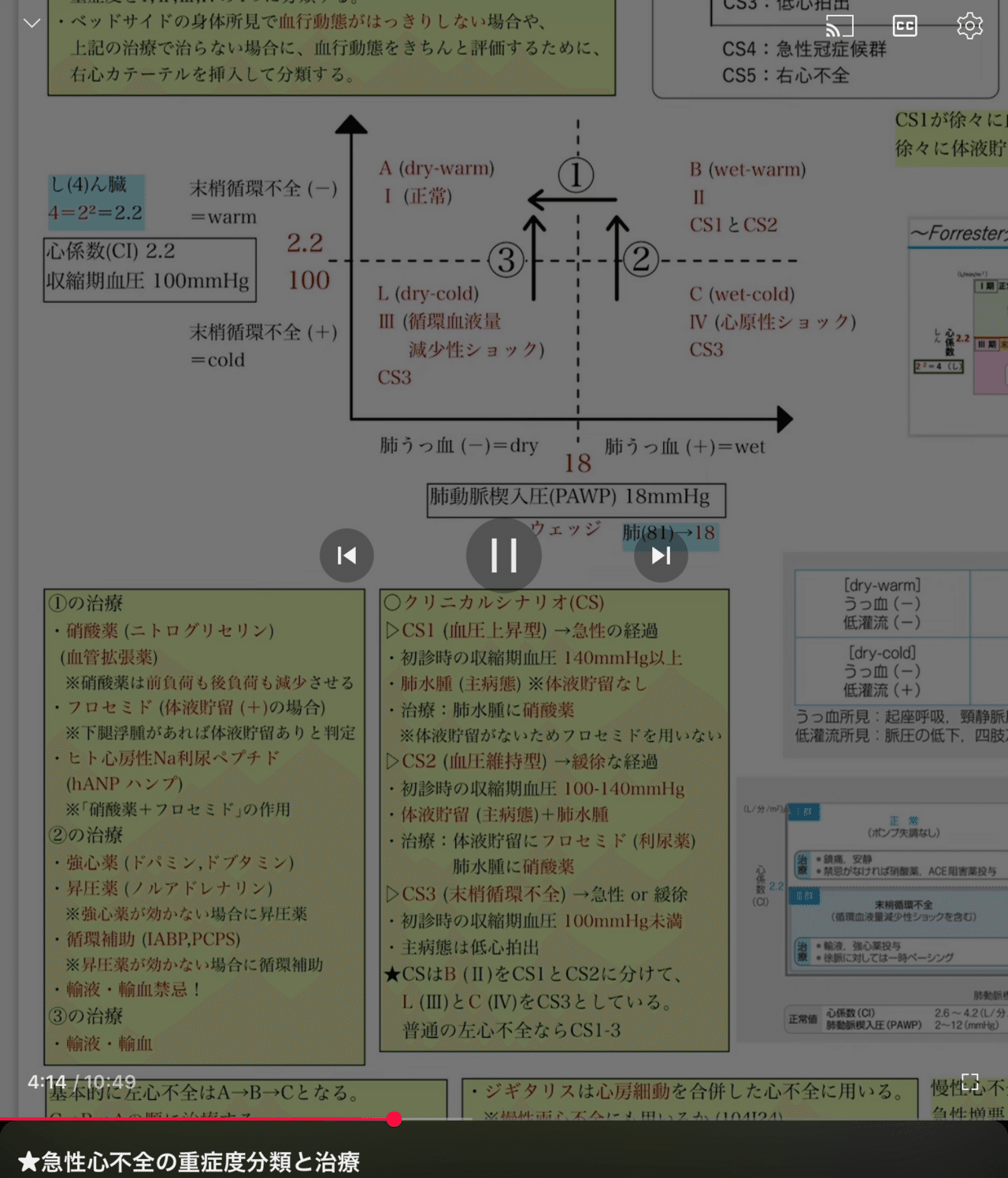The height and width of the screenshot is (1178, 1008).
Task: Resume playback with the center play control
Action: pyautogui.click(x=504, y=555)
